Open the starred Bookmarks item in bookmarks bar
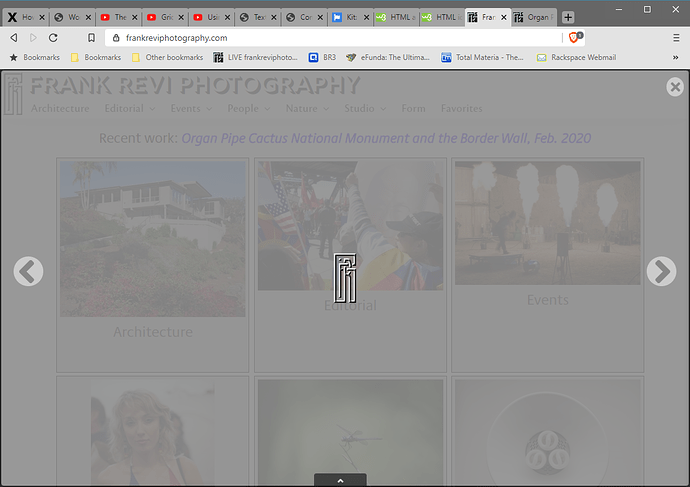 (x=35, y=57)
